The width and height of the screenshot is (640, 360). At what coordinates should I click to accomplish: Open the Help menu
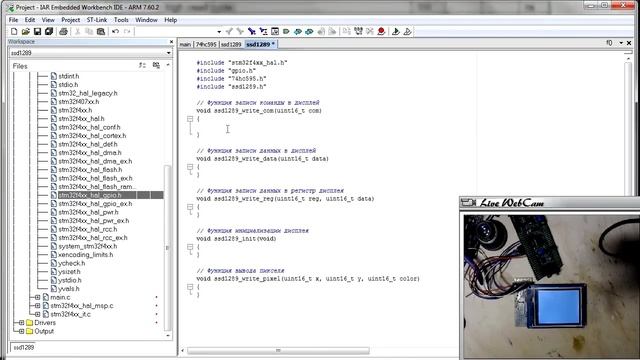click(x=171, y=20)
